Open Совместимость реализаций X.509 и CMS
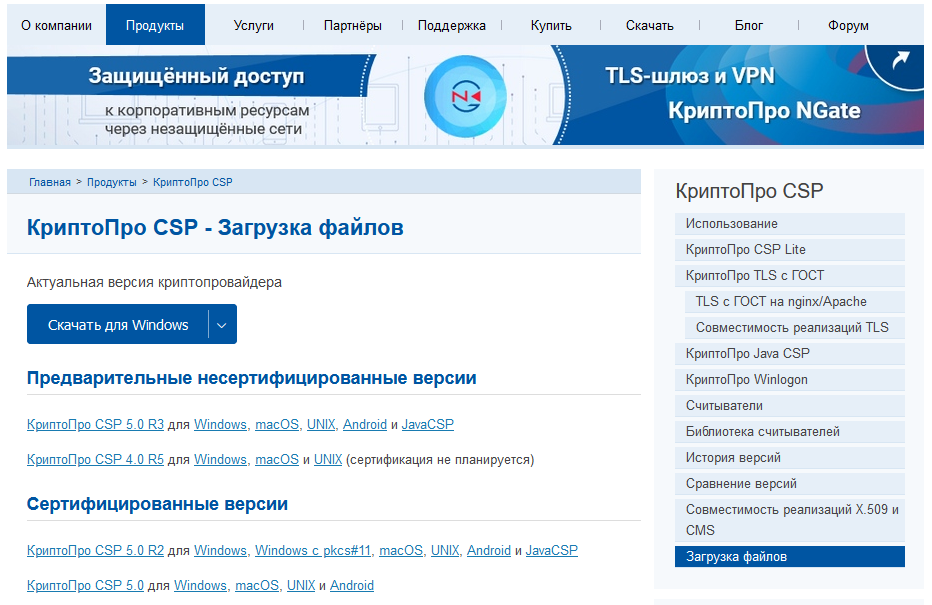 point(790,520)
